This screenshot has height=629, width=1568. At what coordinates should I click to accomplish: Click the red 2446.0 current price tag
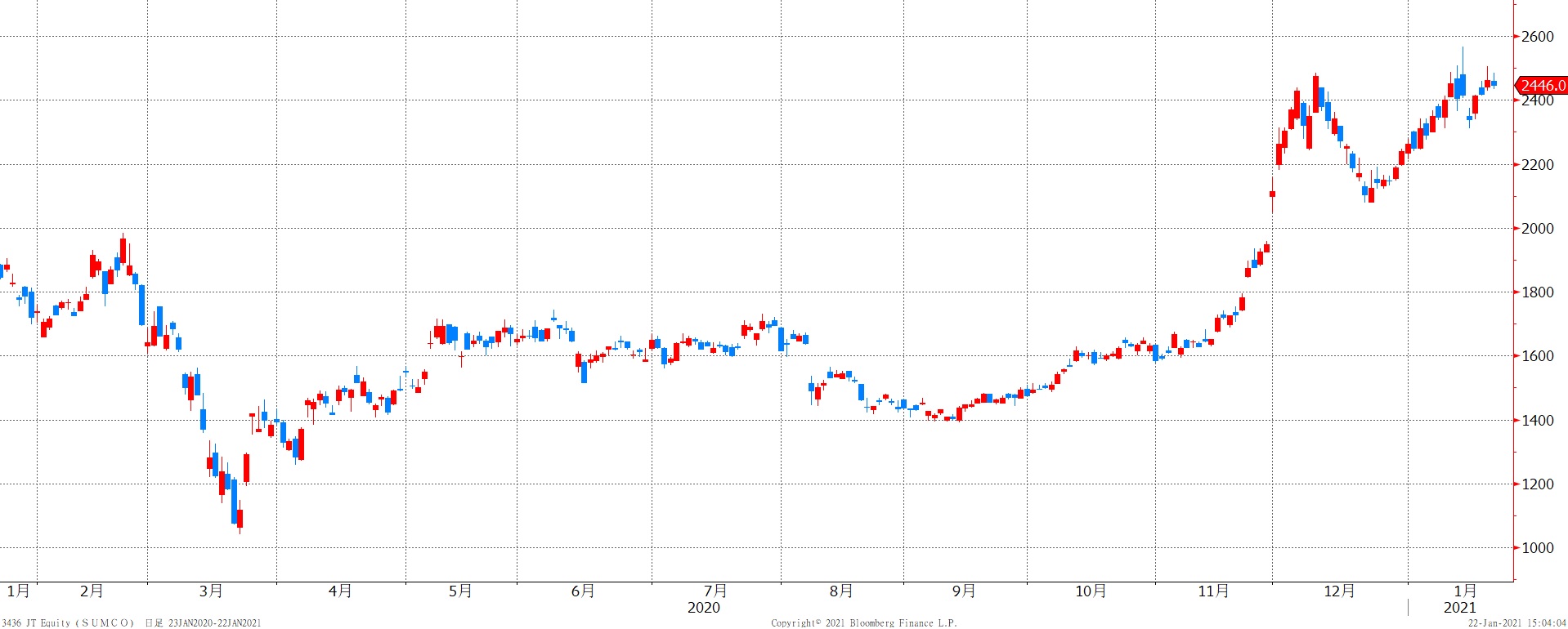(x=1542, y=86)
